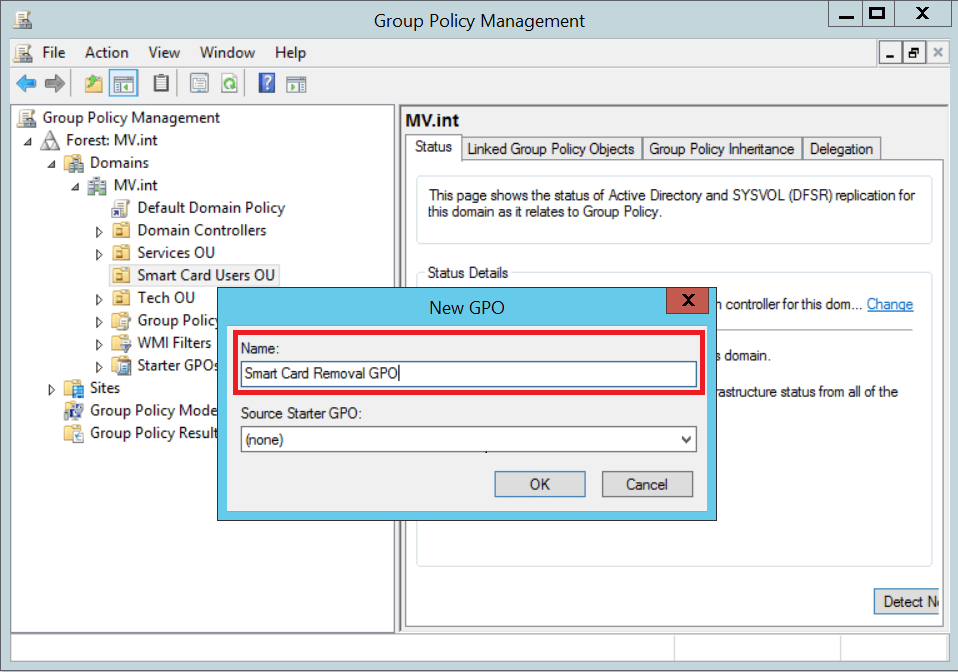Screen dimensions: 958x672
Task: Open the Action menu
Action: pos(106,52)
